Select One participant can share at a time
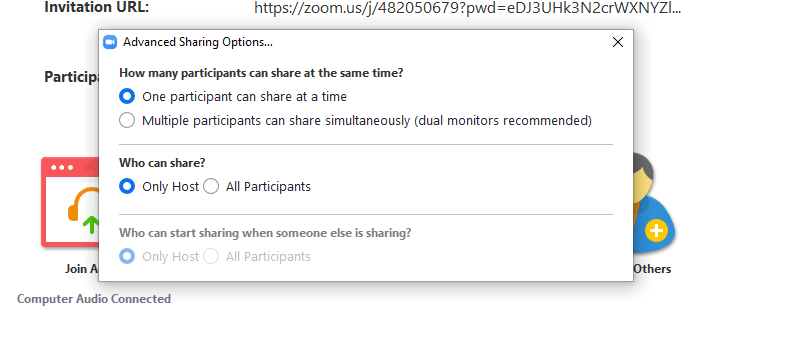 tap(127, 96)
